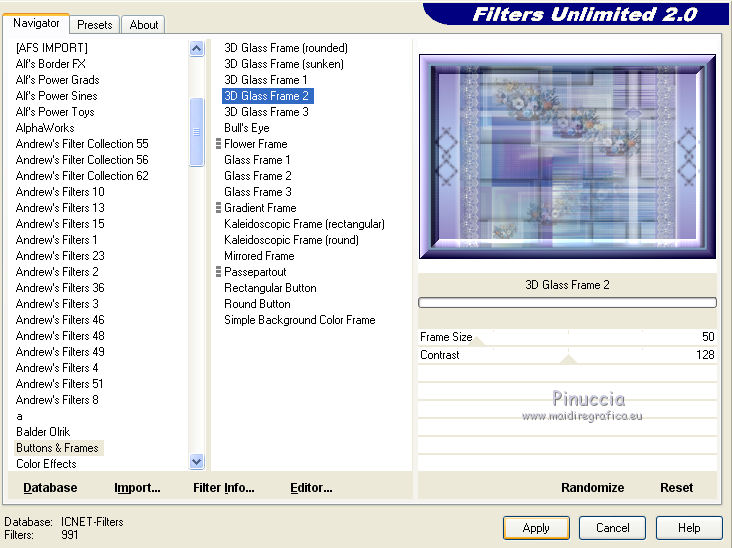Reset the filter settings
732x548 pixels.
pos(676,488)
